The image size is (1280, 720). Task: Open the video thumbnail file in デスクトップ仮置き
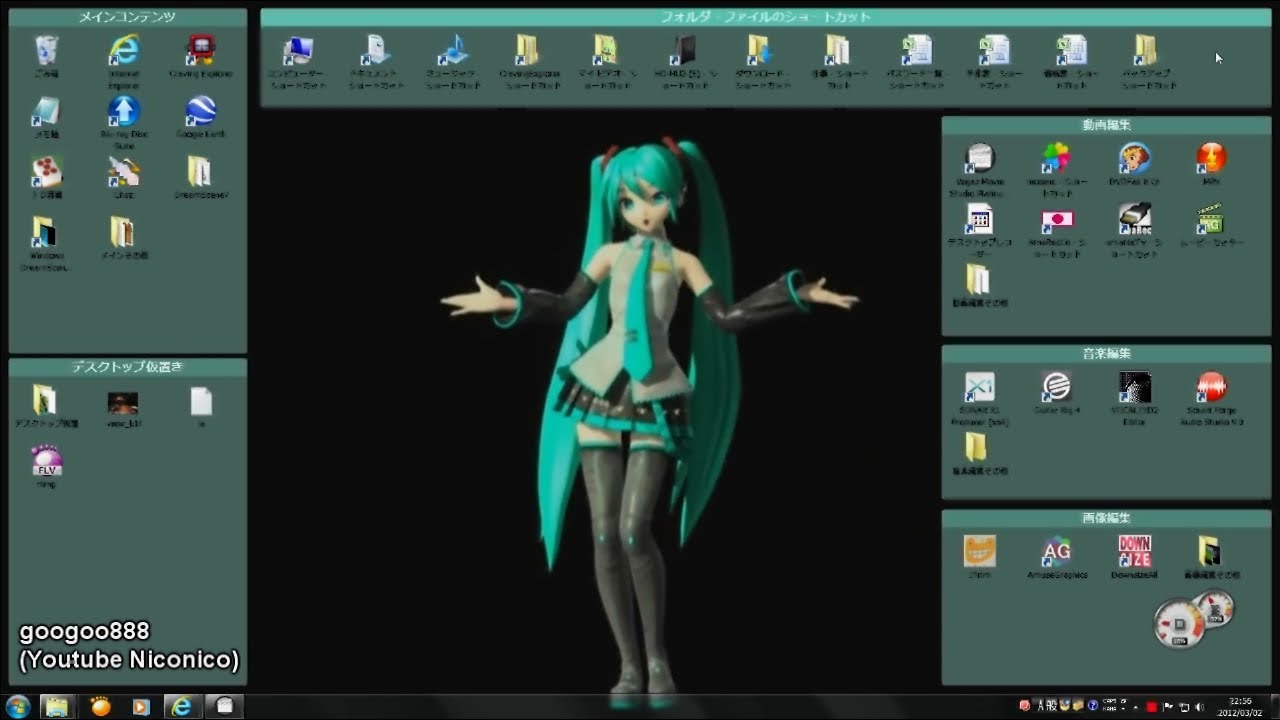[x=123, y=402]
